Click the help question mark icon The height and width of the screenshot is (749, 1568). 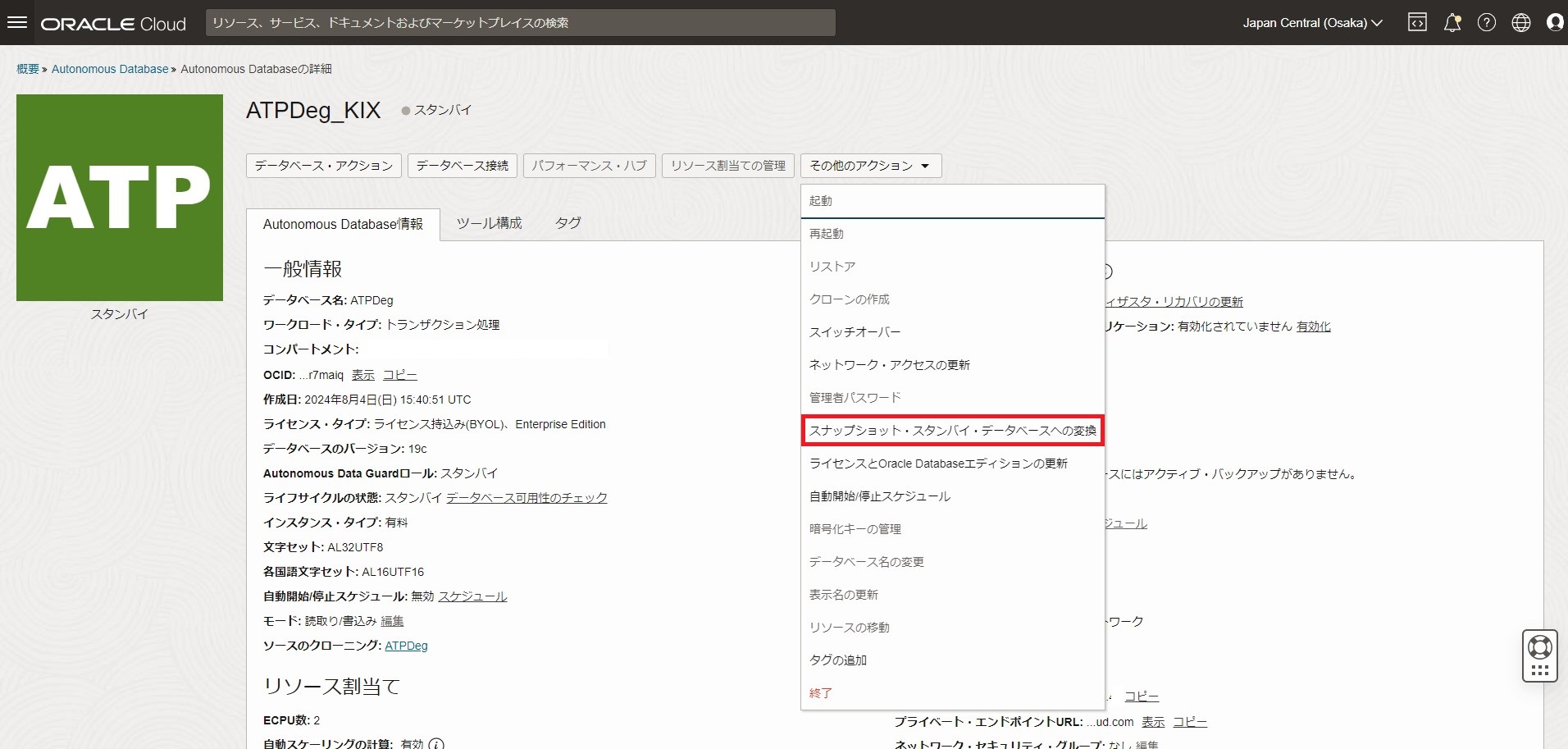click(1487, 23)
